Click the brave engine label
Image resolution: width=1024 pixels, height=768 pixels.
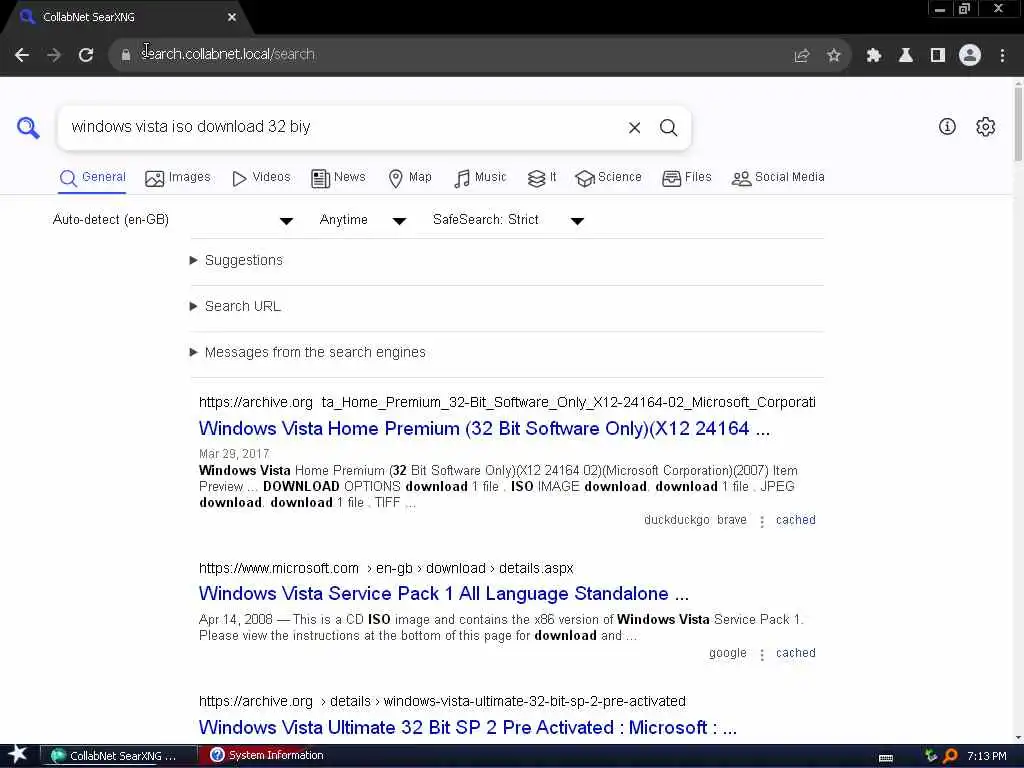pos(731,520)
